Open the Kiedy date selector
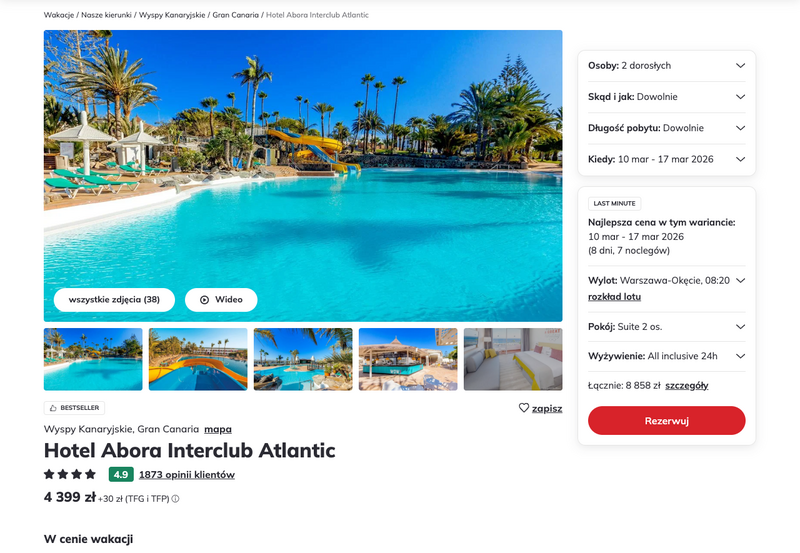 pyautogui.click(x=666, y=159)
